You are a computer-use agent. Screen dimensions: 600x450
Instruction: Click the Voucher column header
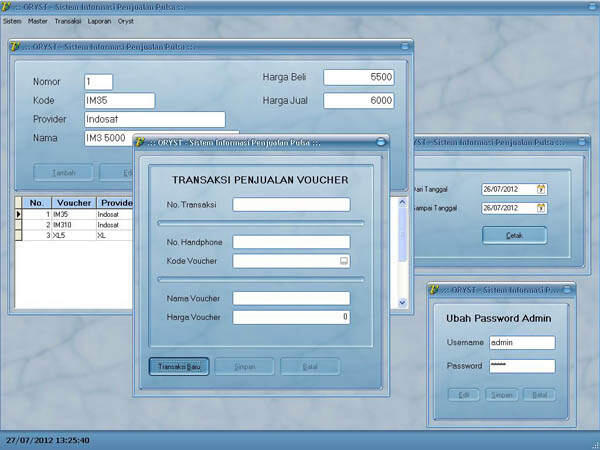(x=74, y=203)
